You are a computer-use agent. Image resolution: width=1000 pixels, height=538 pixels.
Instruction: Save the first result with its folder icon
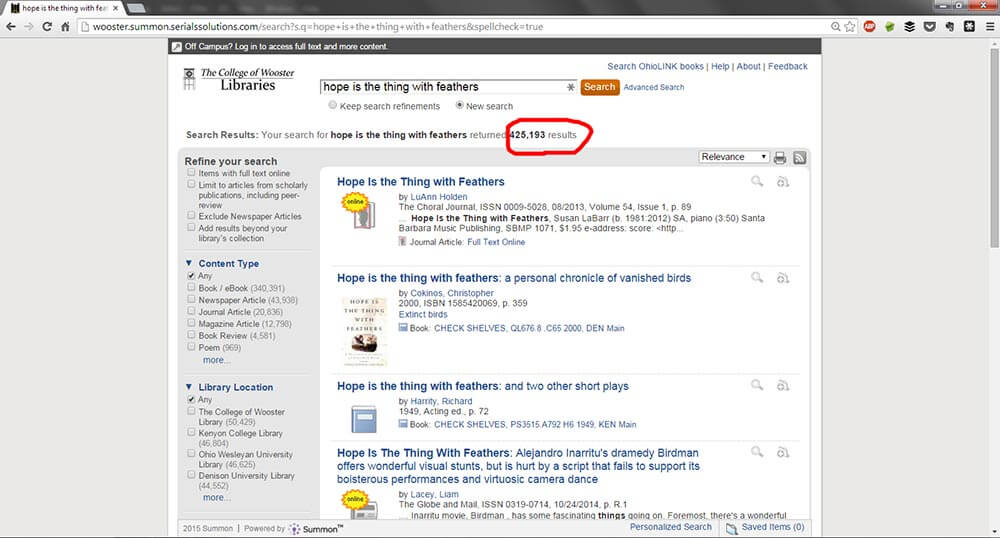pyautogui.click(x=783, y=182)
